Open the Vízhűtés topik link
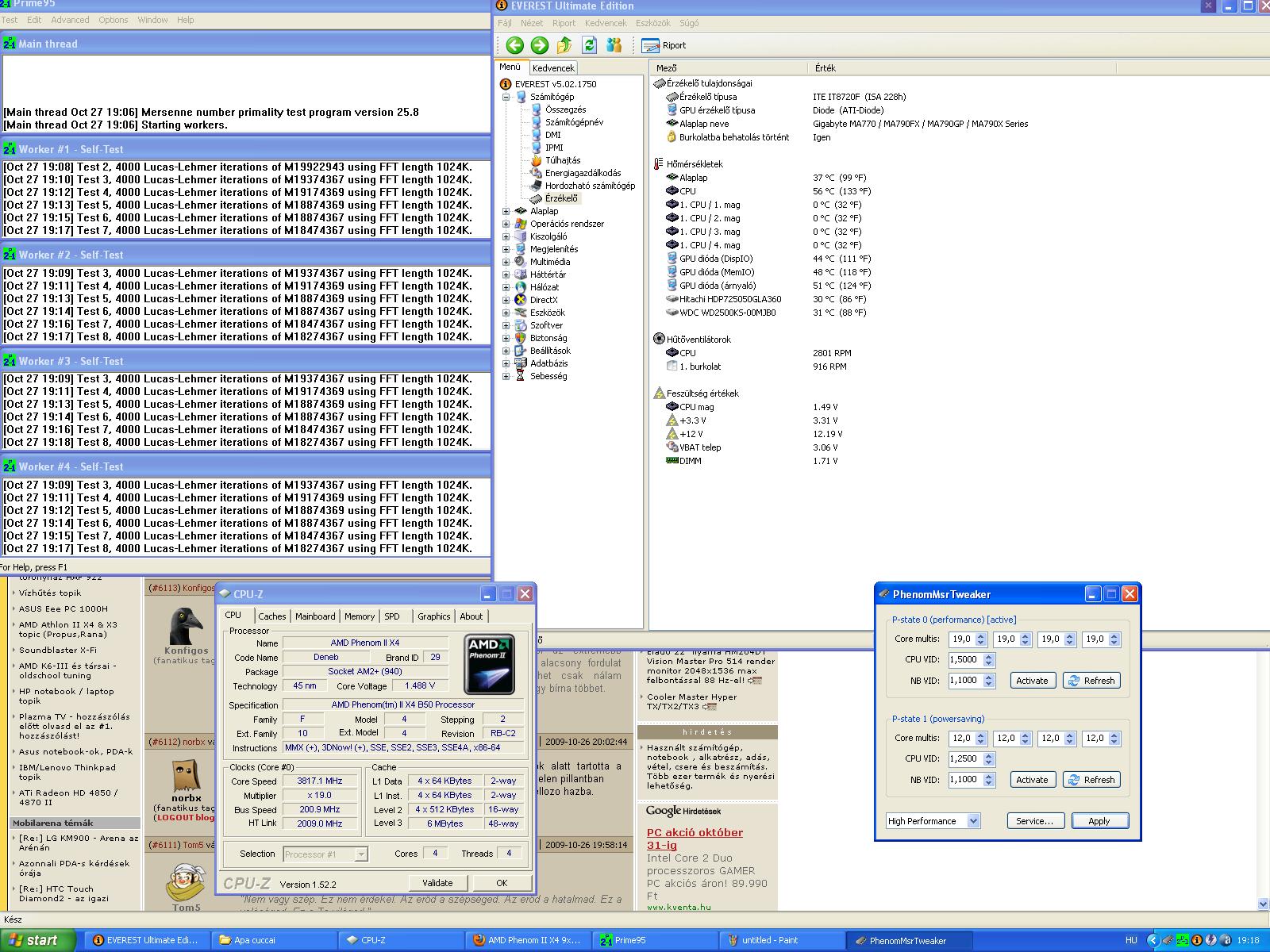Image resolution: width=1270 pixels, height=952 pixels. [x=50, y=593]
